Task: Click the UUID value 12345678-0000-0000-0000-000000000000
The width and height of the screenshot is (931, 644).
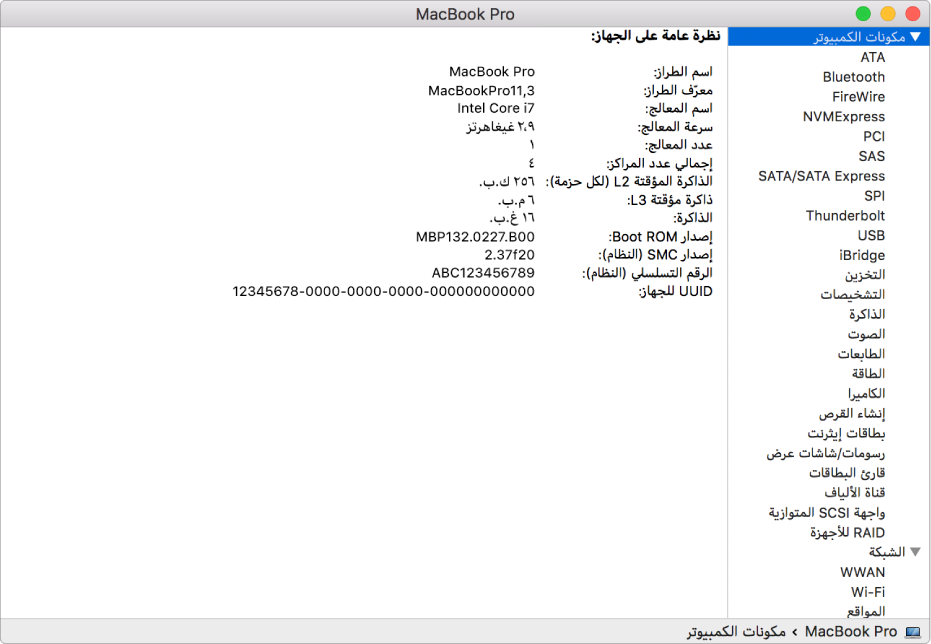Action: 384,291
